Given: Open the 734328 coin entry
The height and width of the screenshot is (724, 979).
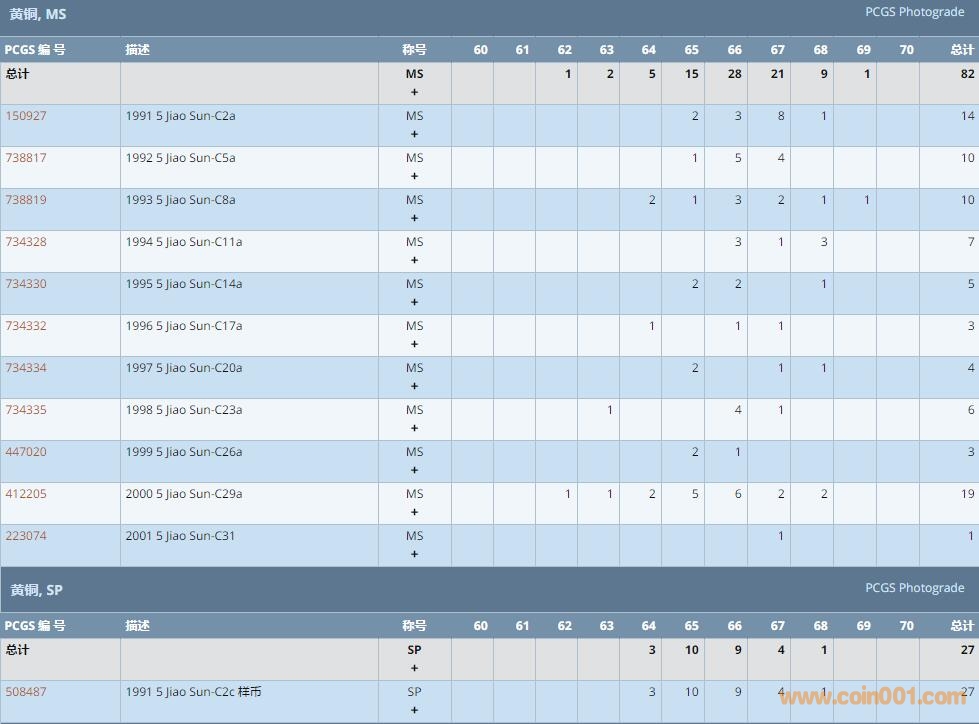Looking at the screenshot, I should 26,242.
